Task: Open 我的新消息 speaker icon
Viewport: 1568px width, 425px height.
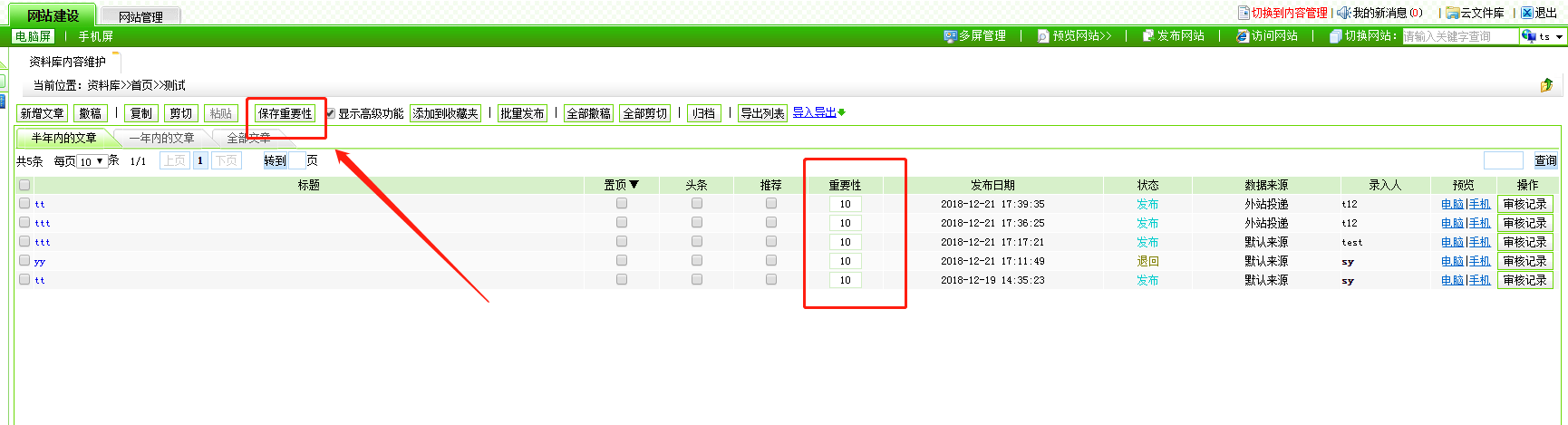Action: click(x=1344, y=13)
